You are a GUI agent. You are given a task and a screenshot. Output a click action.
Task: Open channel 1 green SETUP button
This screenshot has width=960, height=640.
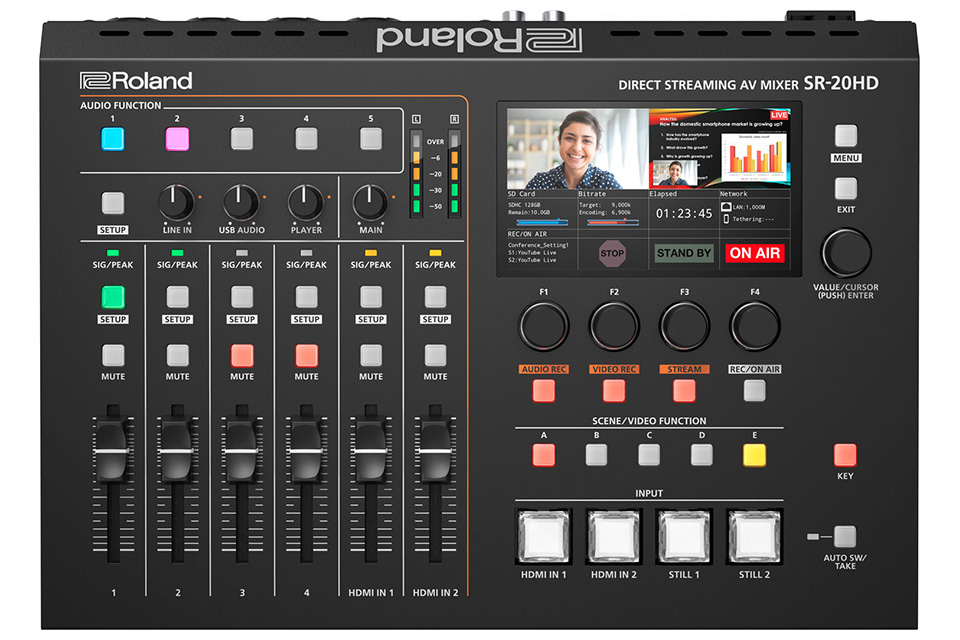(113, 297)
